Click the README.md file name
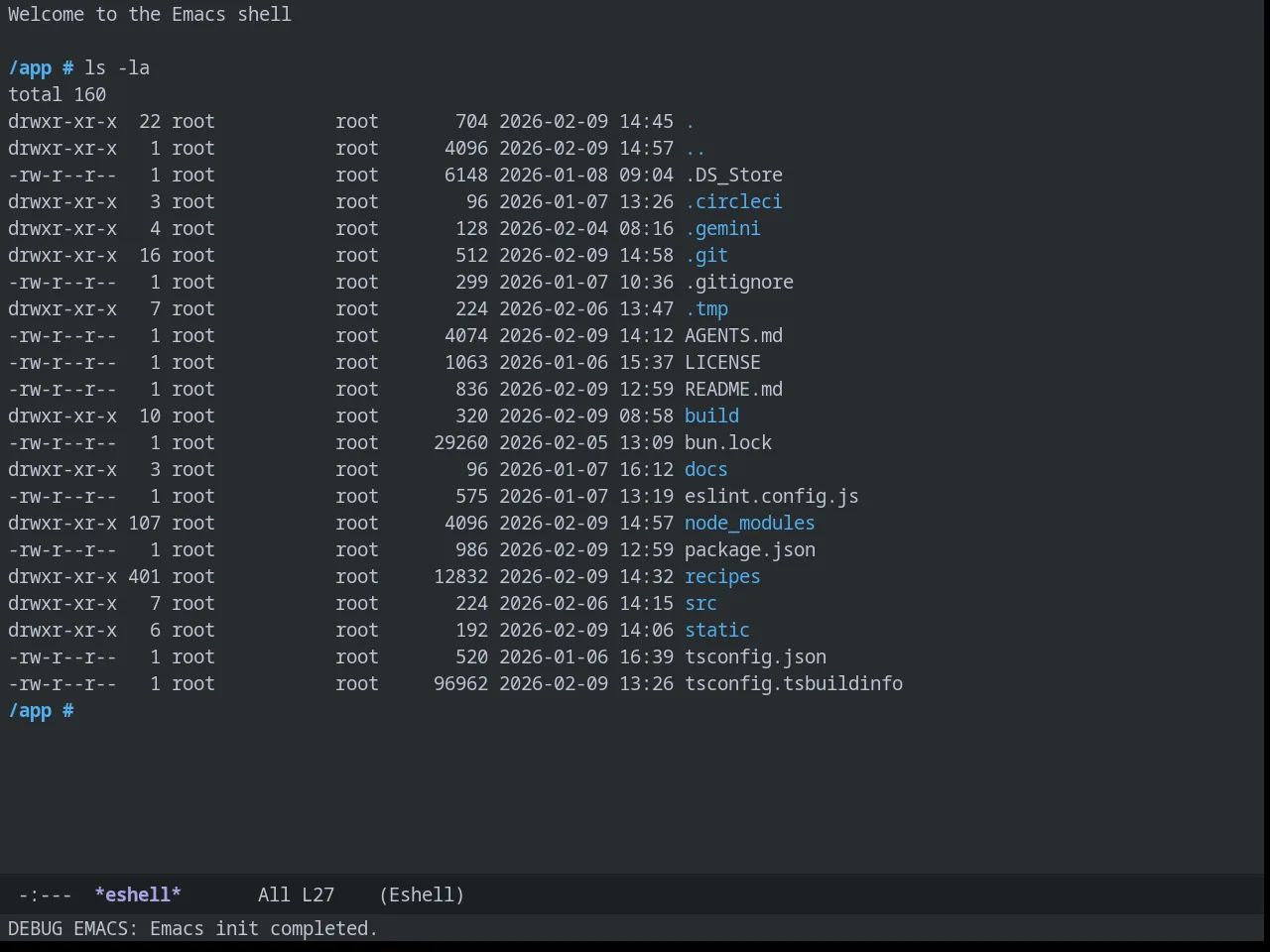 [733, 389]
